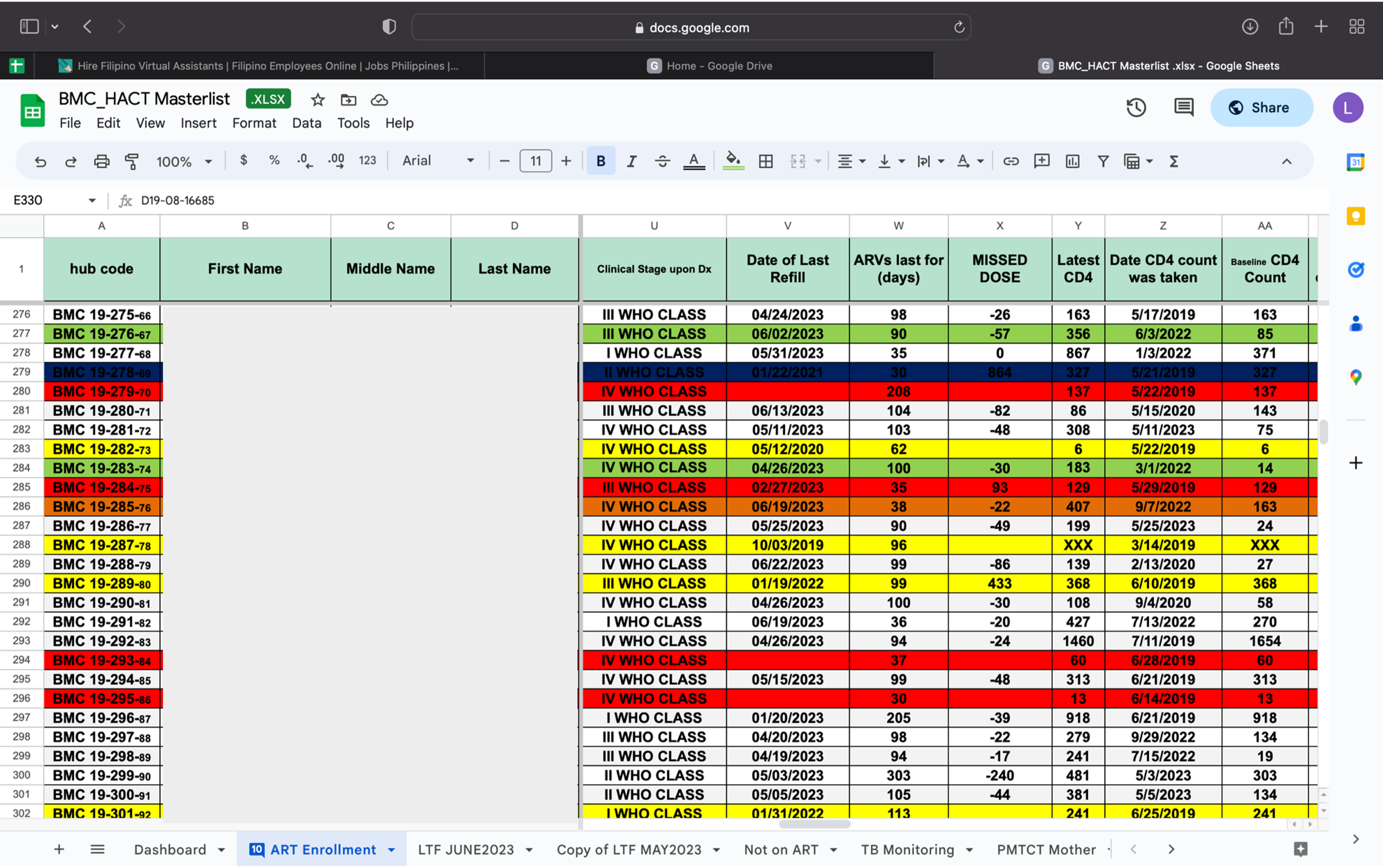1383x868 pixels.
Task: Open the fill color picker
Action: [733, 161]
